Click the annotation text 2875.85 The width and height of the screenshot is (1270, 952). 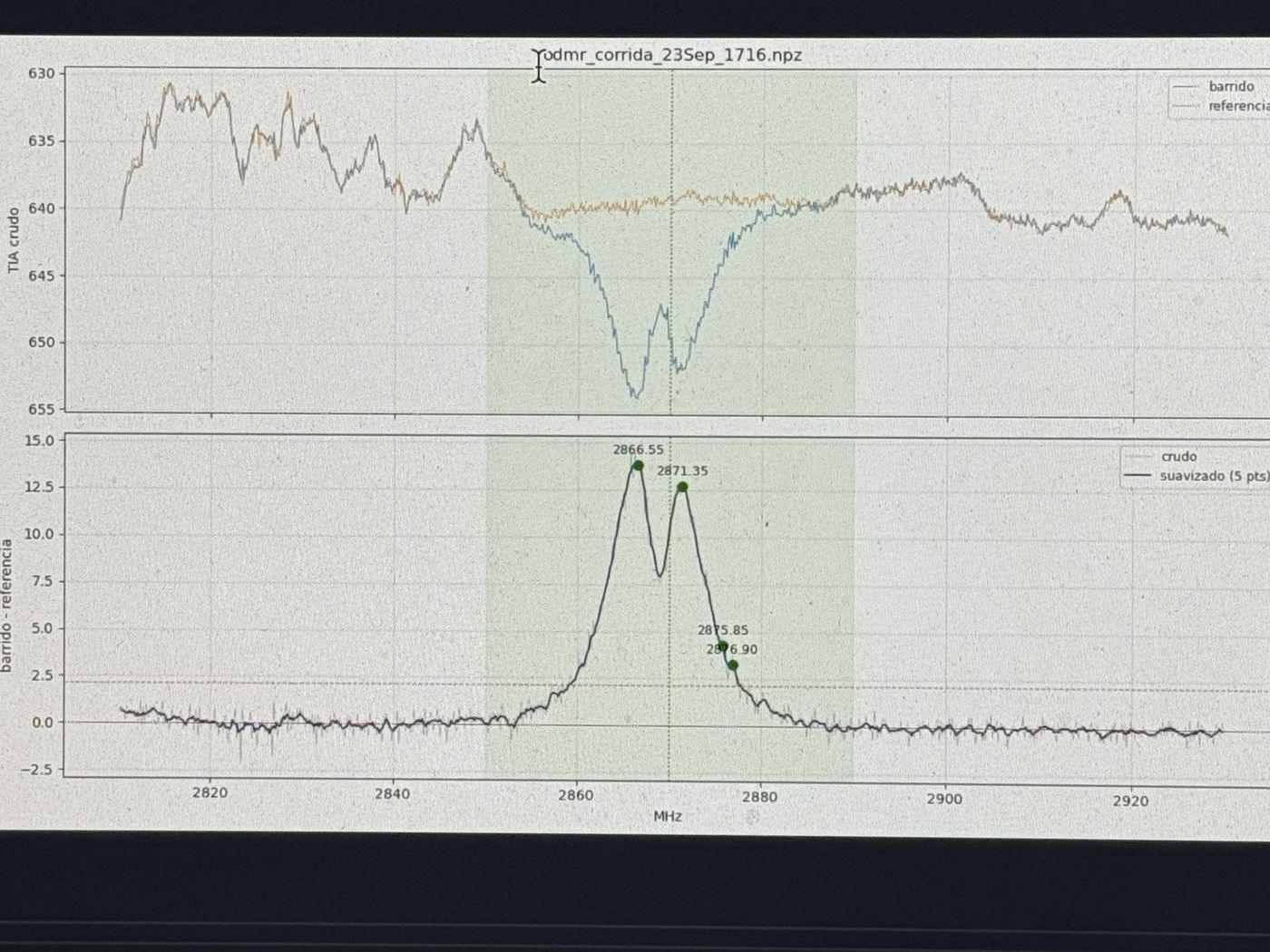(x=723, y=630)
